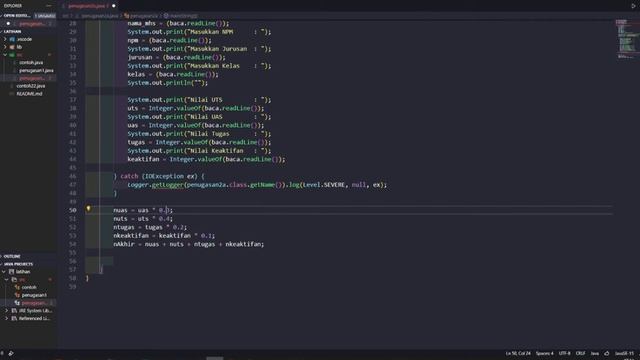Viewport: 640px width, 360px height.
Task: Expand the .vscode folder chevron
Action: pos(5,39)
